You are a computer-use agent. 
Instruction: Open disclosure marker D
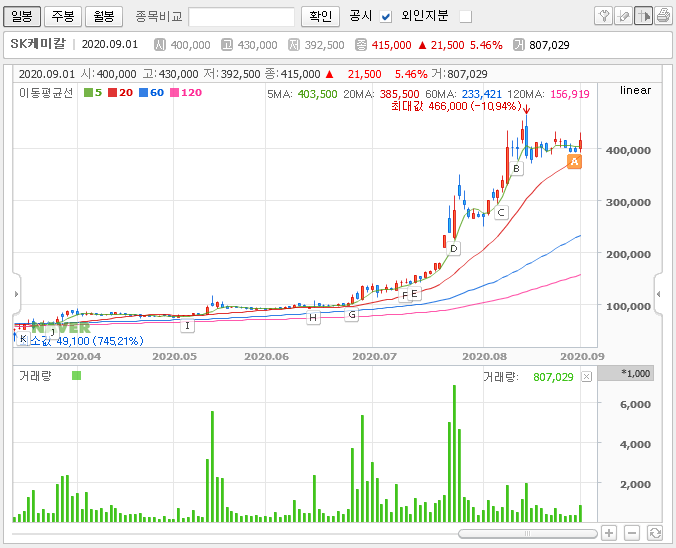453,248
